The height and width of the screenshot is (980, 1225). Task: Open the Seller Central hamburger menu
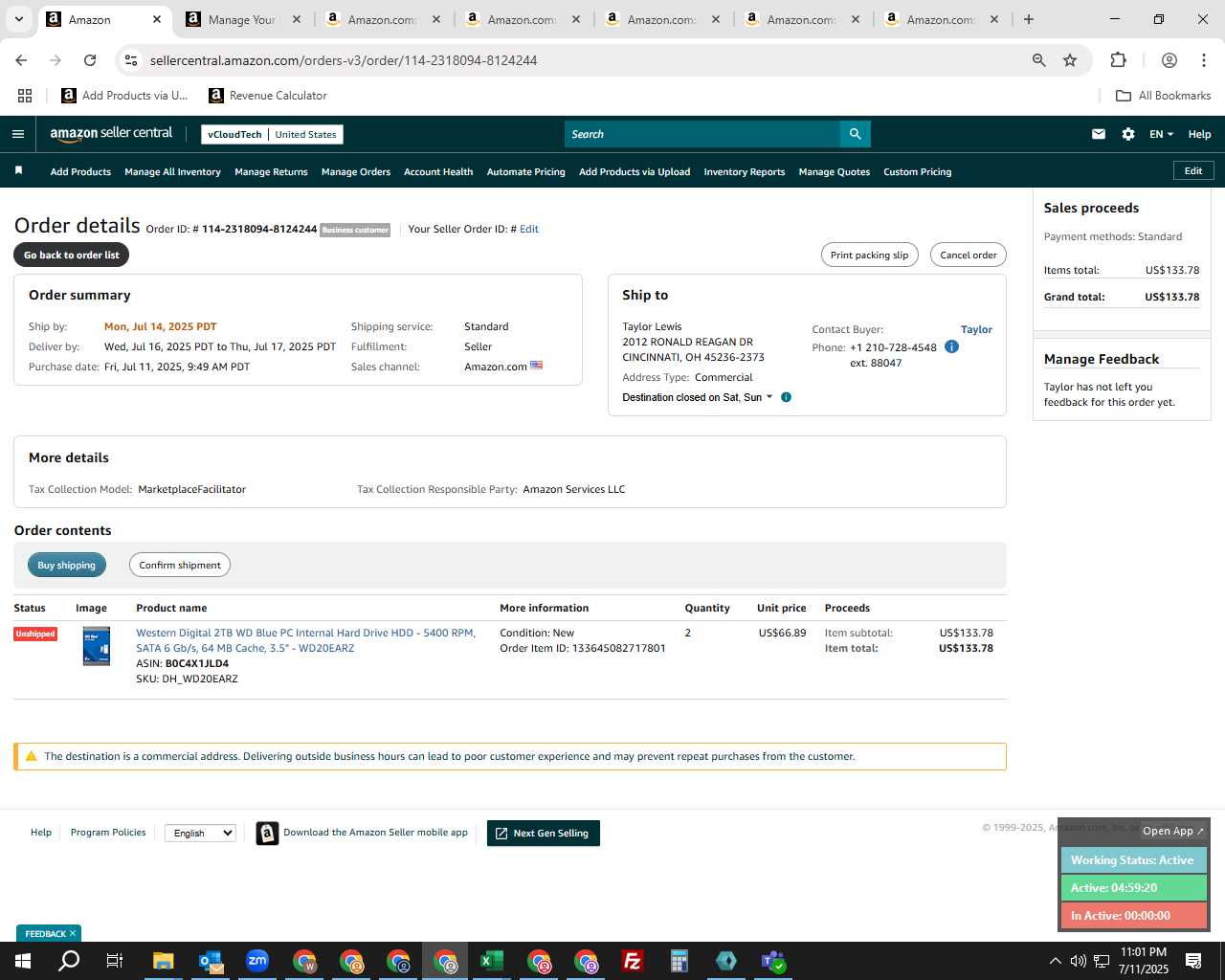(17, 134)
